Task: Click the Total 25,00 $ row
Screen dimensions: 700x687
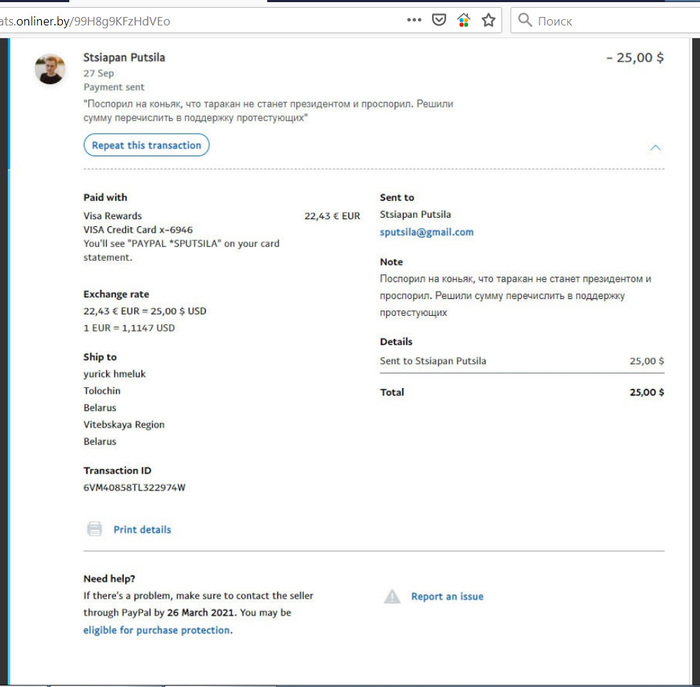Action: 521,392
